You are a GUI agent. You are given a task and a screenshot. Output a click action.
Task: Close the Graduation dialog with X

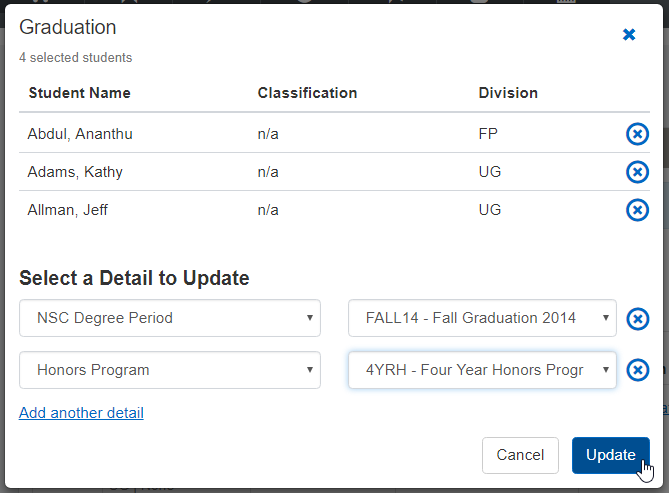coord(629,35)
